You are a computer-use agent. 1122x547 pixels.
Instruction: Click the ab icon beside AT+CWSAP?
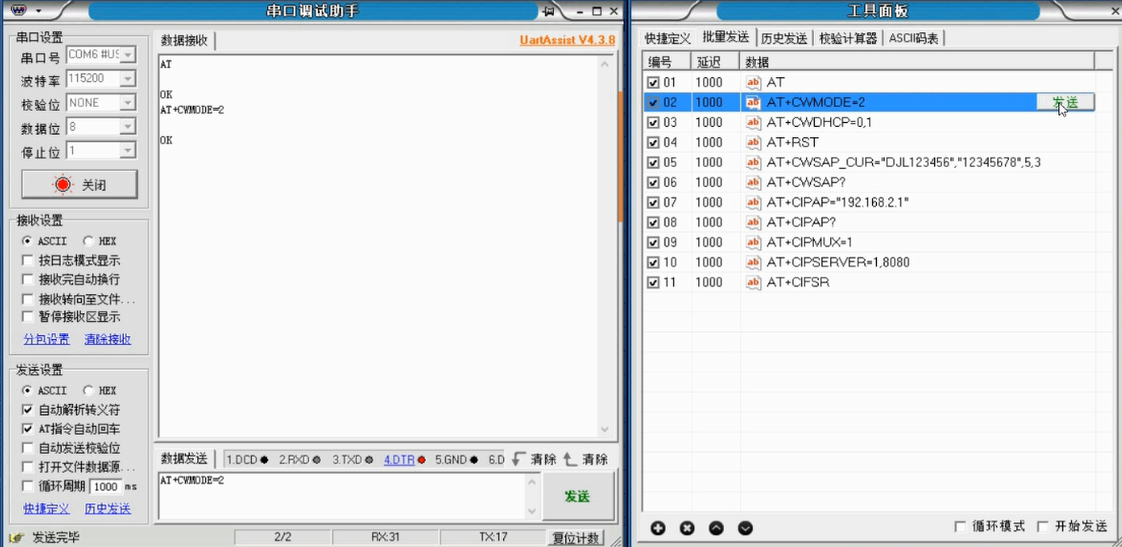coord(753,183)
